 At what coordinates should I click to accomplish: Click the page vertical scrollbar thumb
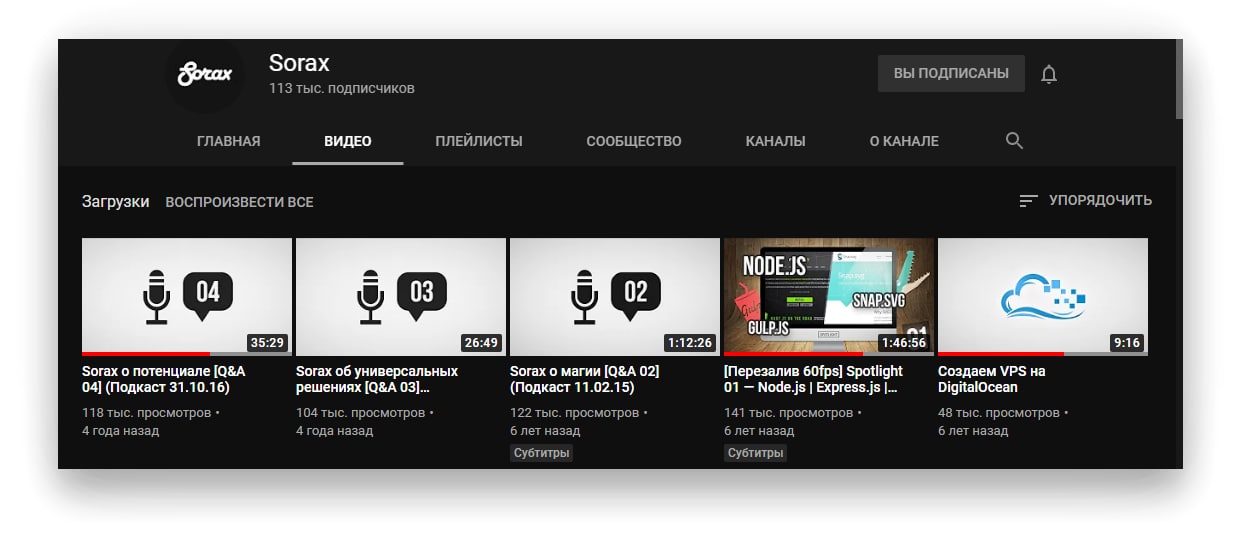tap(1179, 79)
